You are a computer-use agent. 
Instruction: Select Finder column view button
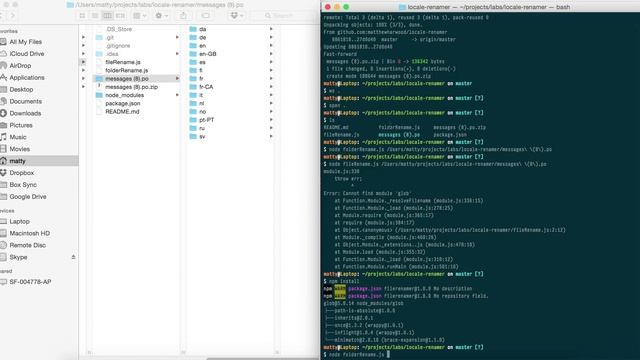107,16
